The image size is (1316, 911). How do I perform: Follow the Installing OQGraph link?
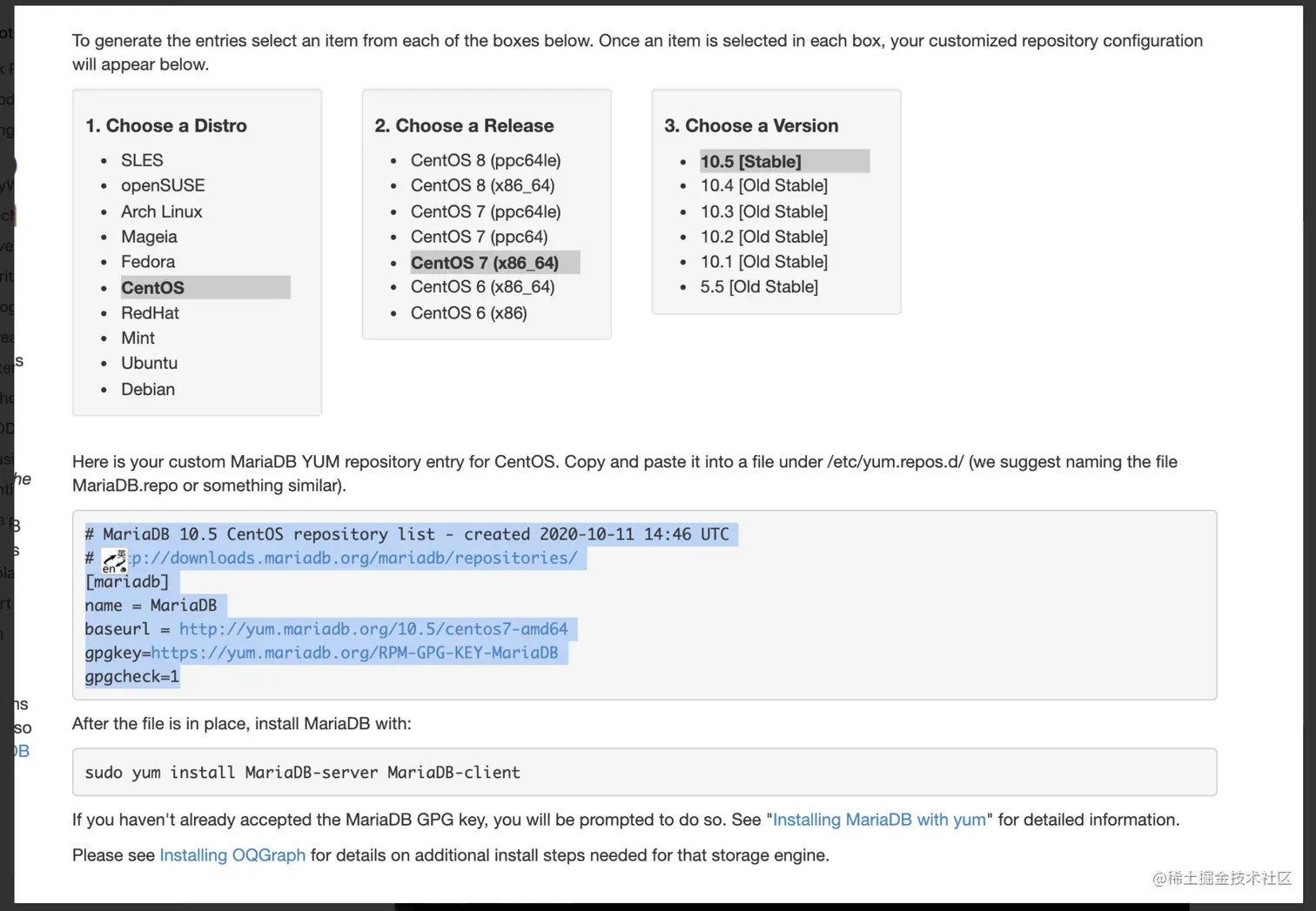pyautogui.click(x=232, y=855)
